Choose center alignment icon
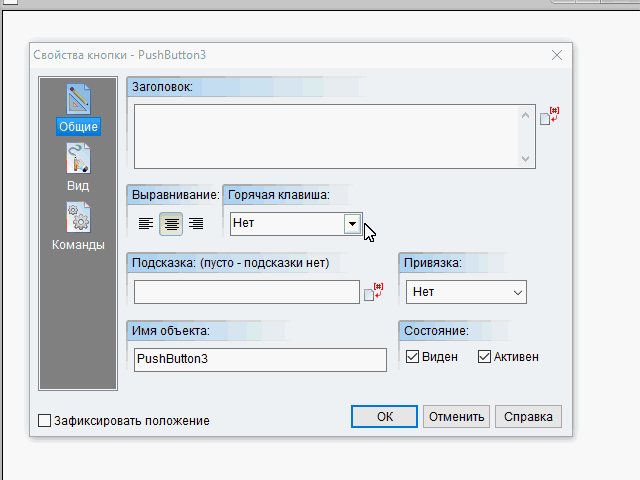 coord(171,224)
